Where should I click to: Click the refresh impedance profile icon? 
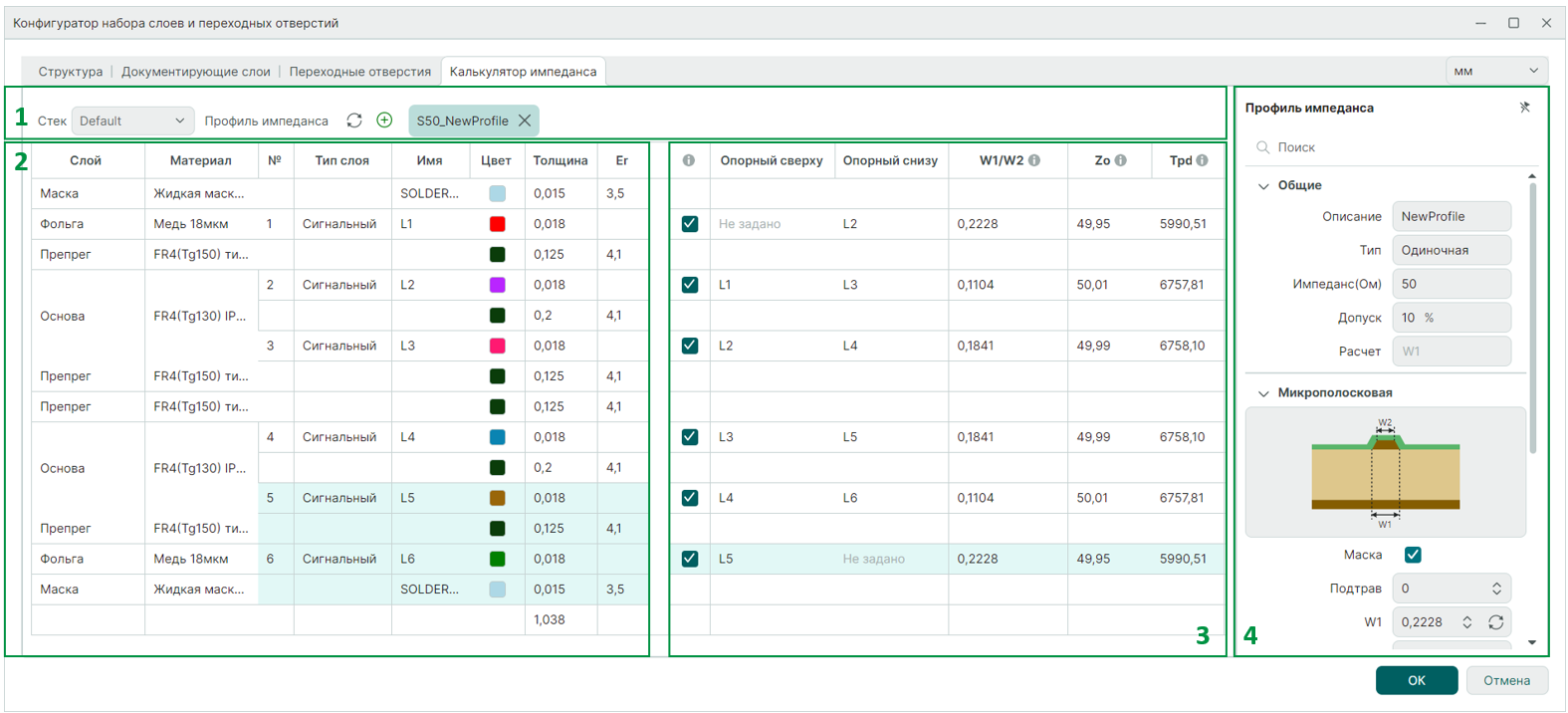[x=353, y=120]
